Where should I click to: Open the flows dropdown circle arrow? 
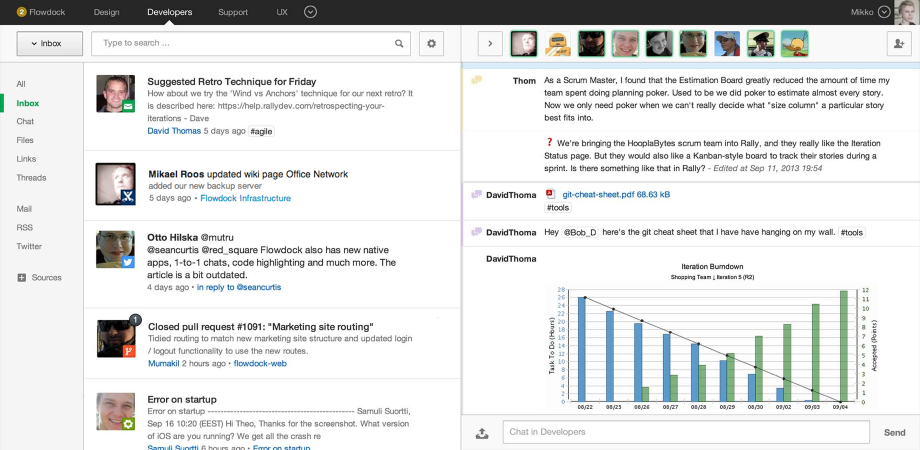coord(311,12)
